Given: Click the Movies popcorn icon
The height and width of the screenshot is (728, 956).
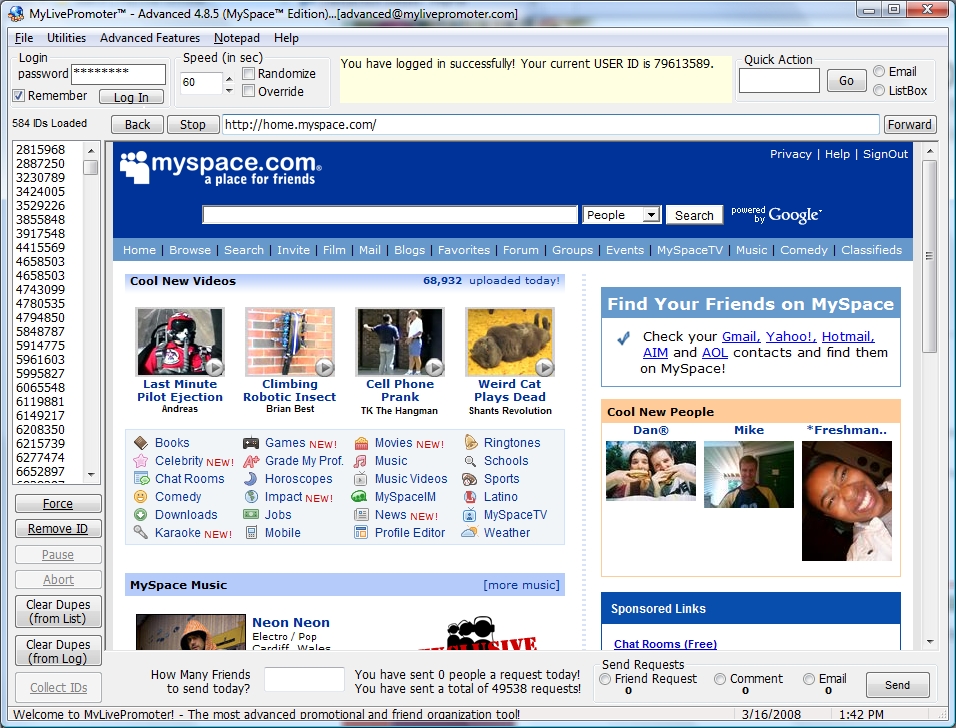Looking at the screenshot, I should 361,443.
